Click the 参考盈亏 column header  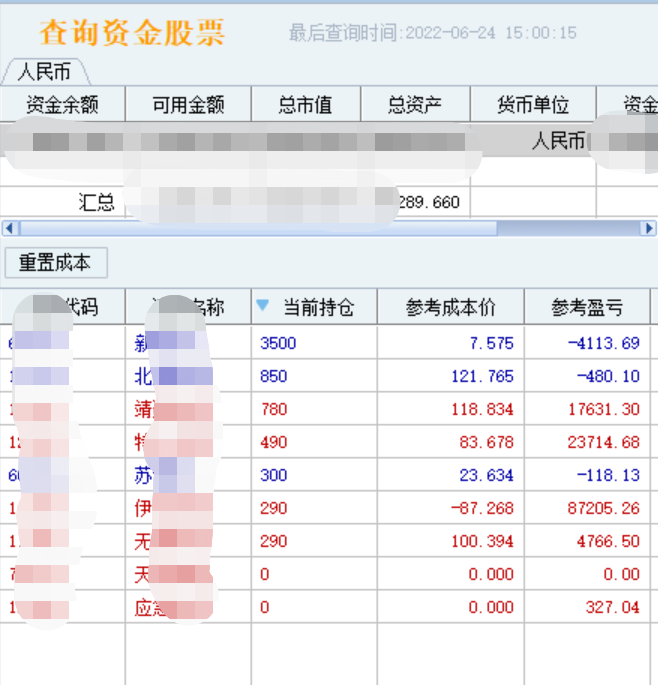pyautogui.click(x=587, y=307)
